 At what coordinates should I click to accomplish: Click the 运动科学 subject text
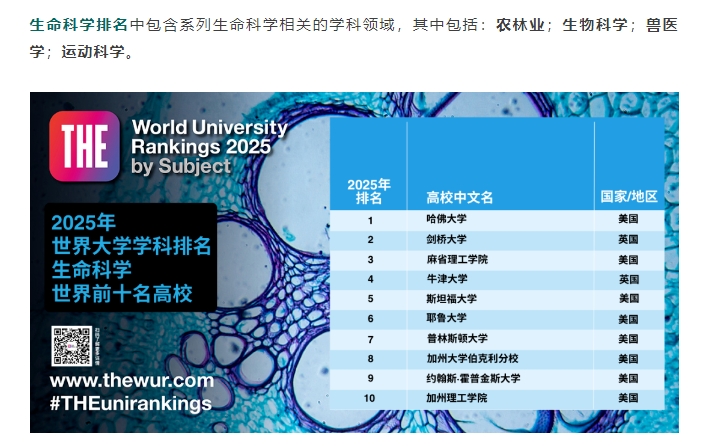point(93,52)
